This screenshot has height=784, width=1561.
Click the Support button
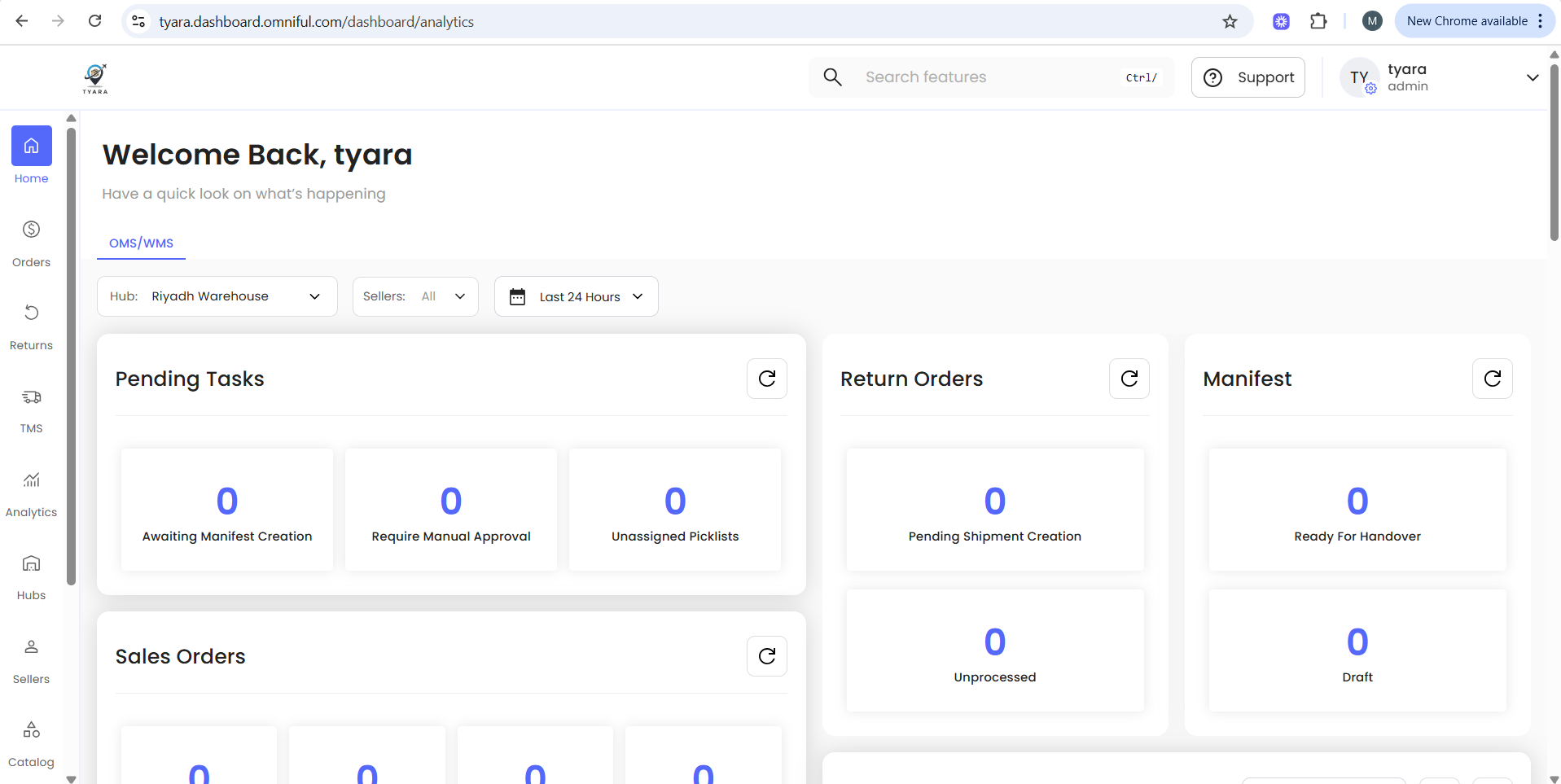[x=1247, y=77]
